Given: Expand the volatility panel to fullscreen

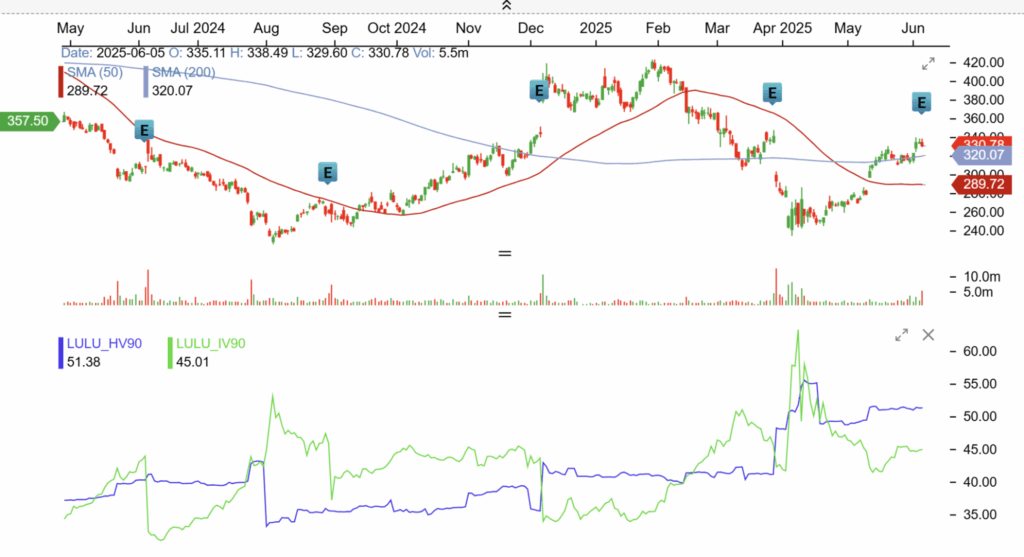Looking at the screenshot, I should point(901,335).
